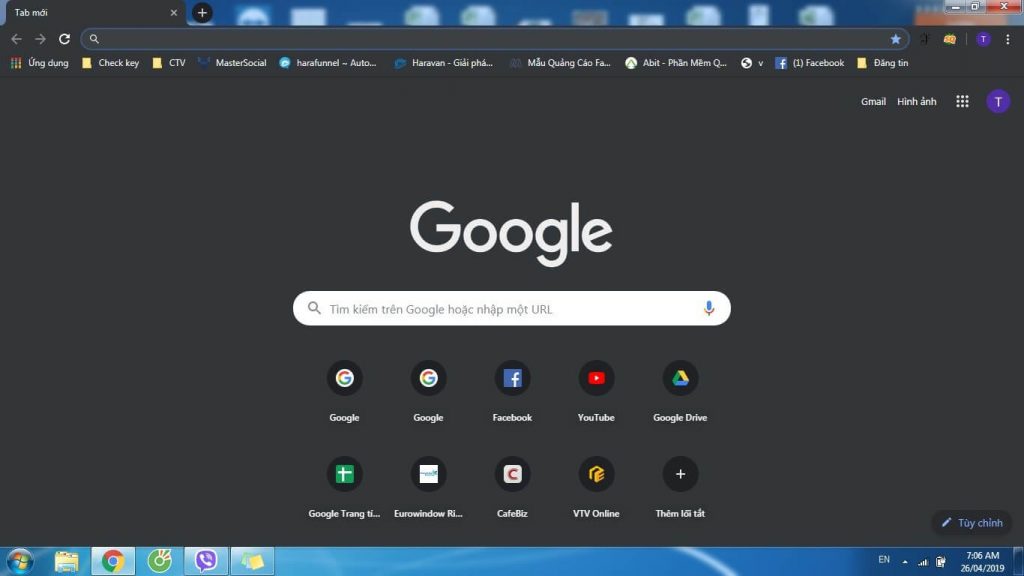Open Gmail from the top bar
Viewport: 1024px width, 576px height.
pyautogui.click(x=873, y=101)
